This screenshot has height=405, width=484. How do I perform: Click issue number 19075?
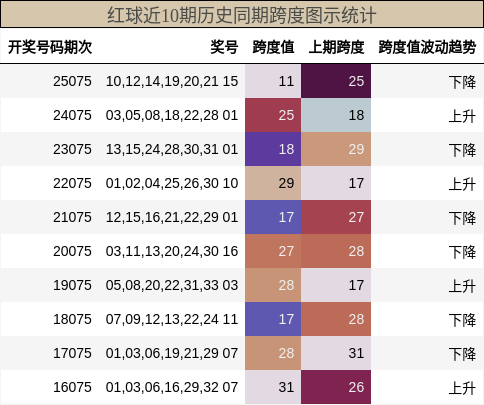coord(72,285)
